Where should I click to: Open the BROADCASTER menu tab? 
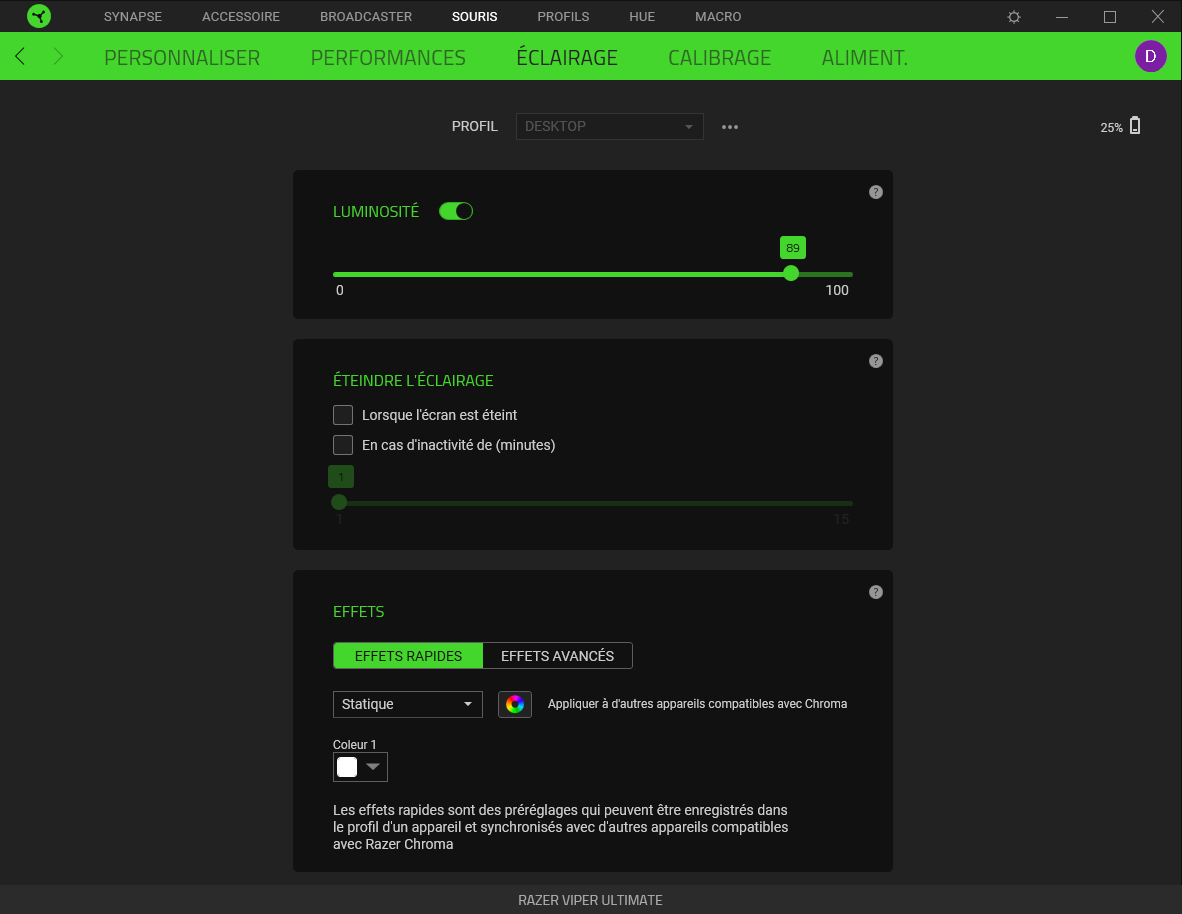point(366,17)
